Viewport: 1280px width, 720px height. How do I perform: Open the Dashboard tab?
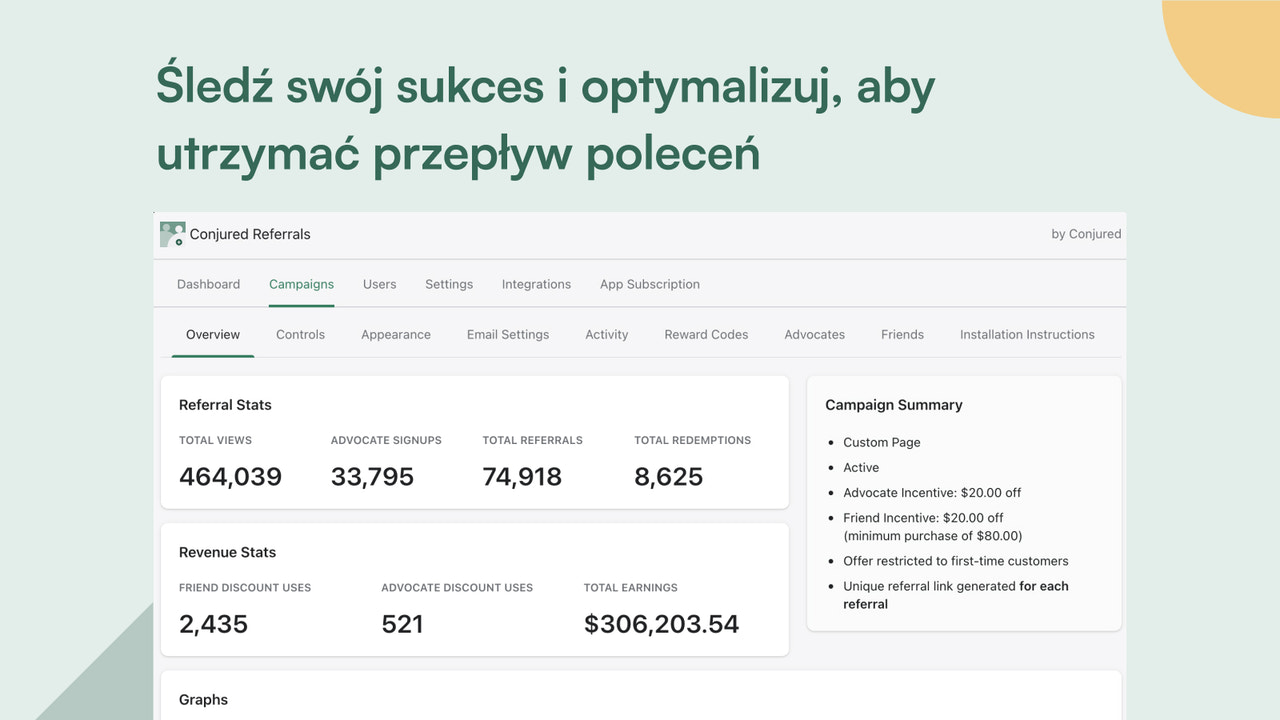(x=208, y=284)
